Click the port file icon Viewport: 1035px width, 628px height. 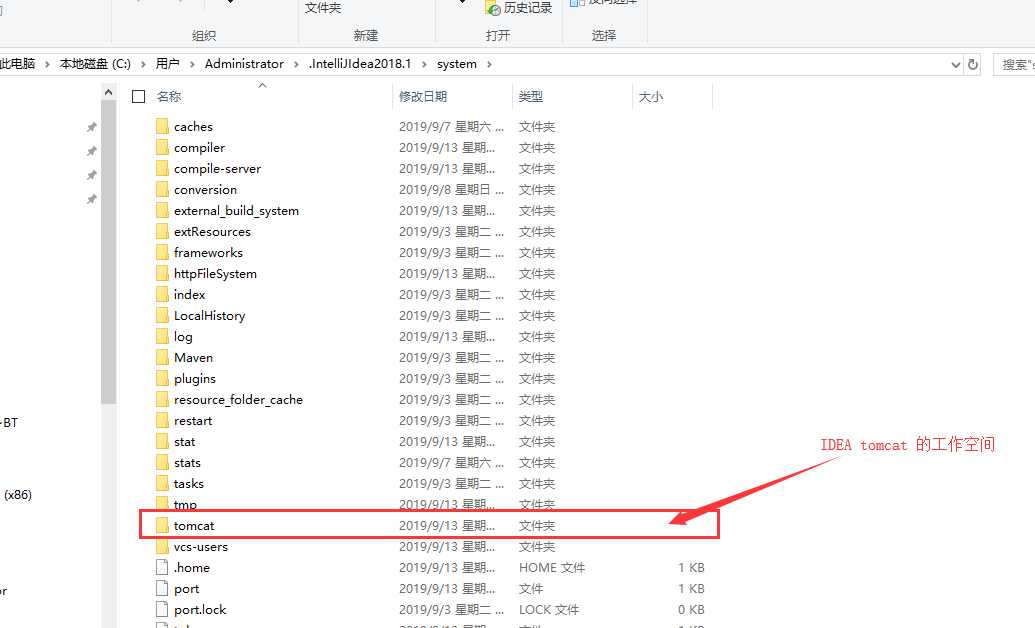click(162, 588)
